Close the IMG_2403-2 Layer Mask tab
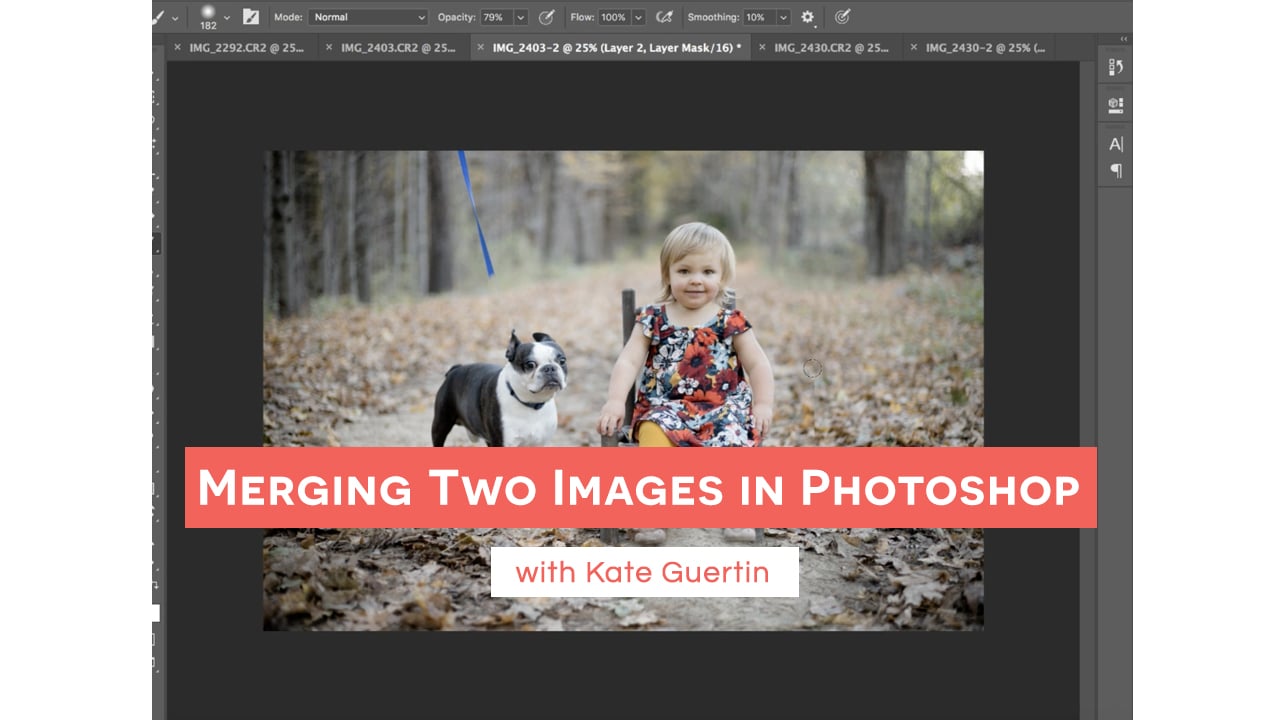 480,47
